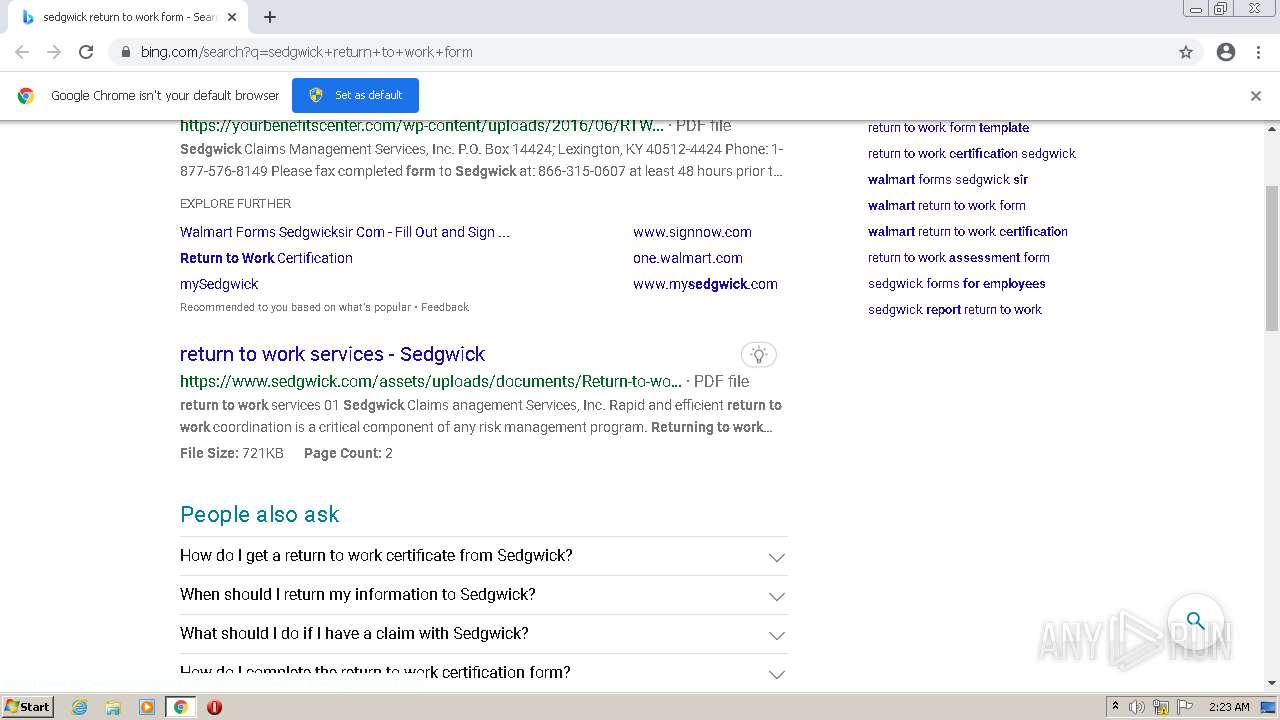
Task: Search related 'return to work assessment form'
Action: 959,257
